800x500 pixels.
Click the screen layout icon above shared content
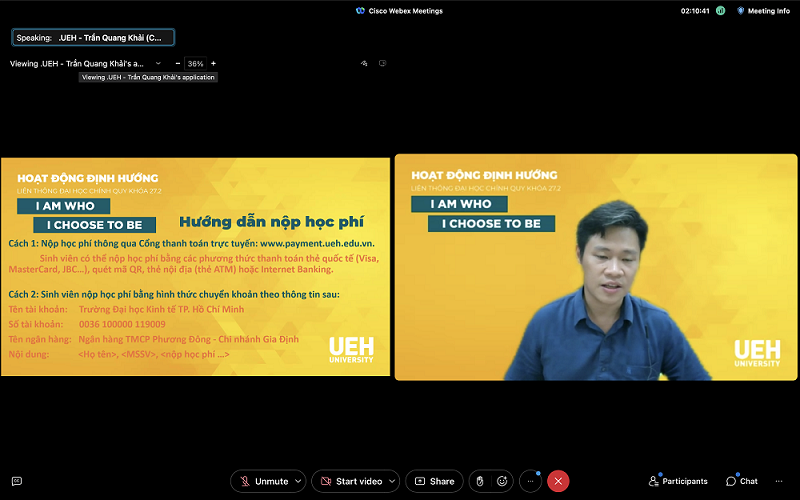(383, 63)
